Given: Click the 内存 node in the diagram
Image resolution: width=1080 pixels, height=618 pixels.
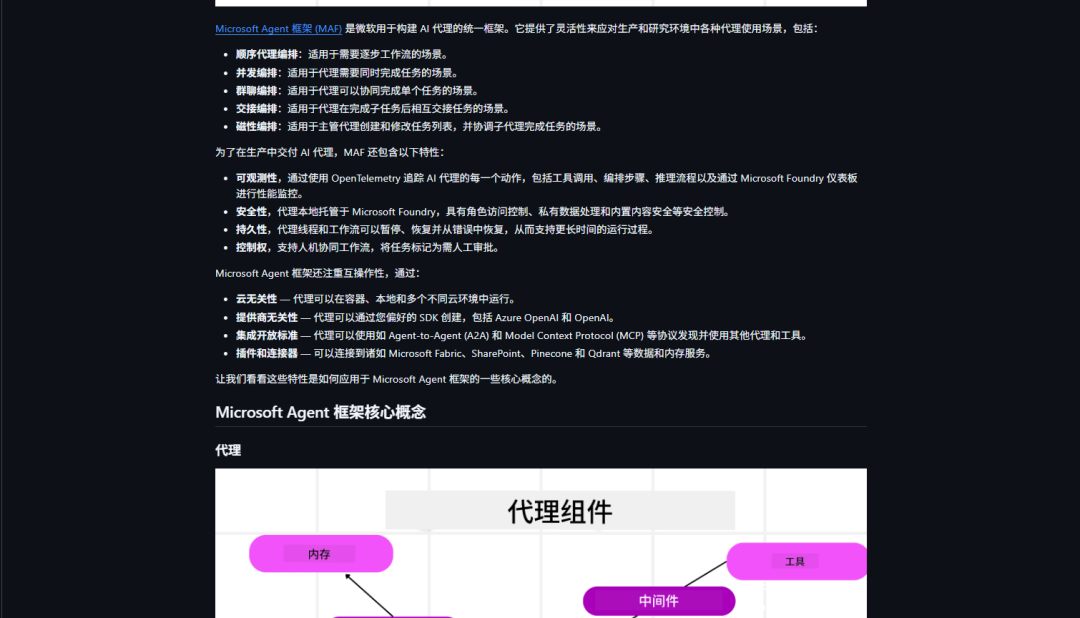Looking at the screenshot, I should (321, 554).
